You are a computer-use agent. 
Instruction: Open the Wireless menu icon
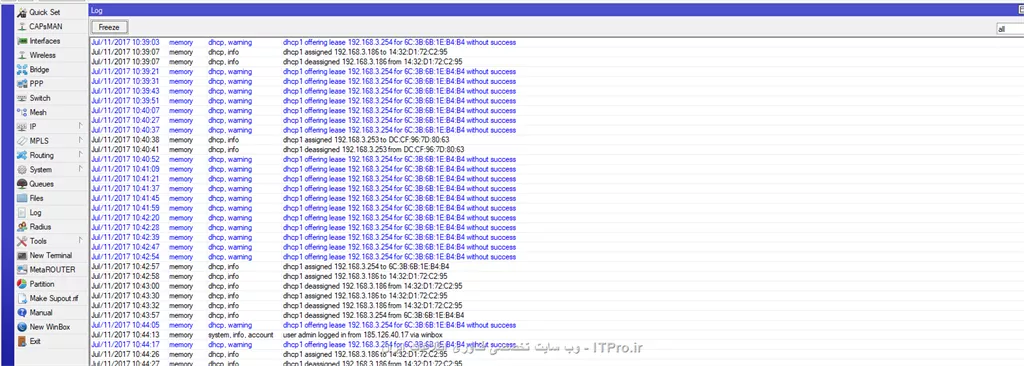click(22, 56)
